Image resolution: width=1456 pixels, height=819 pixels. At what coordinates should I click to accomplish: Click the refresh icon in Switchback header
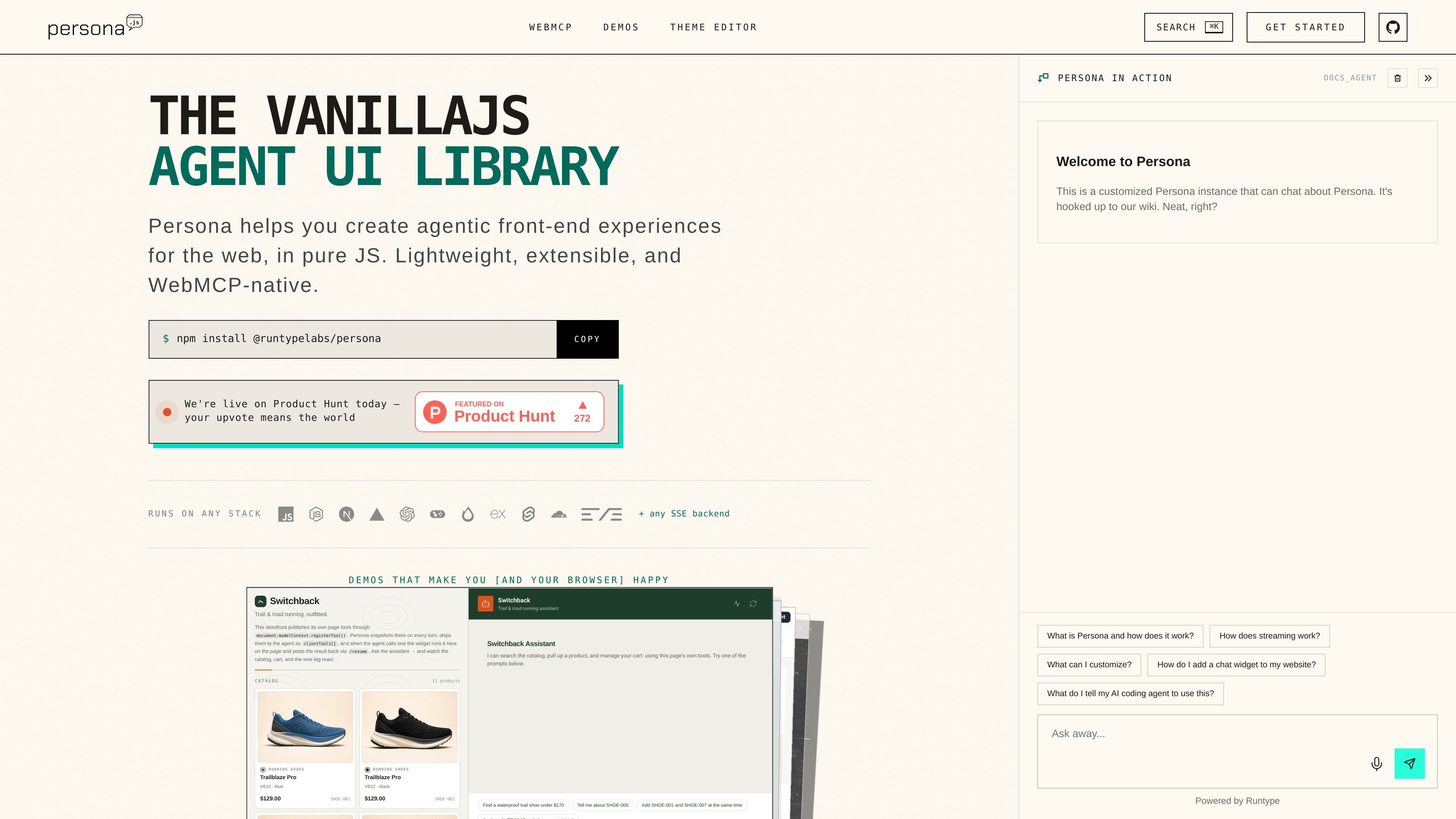[x=753, y=604]
